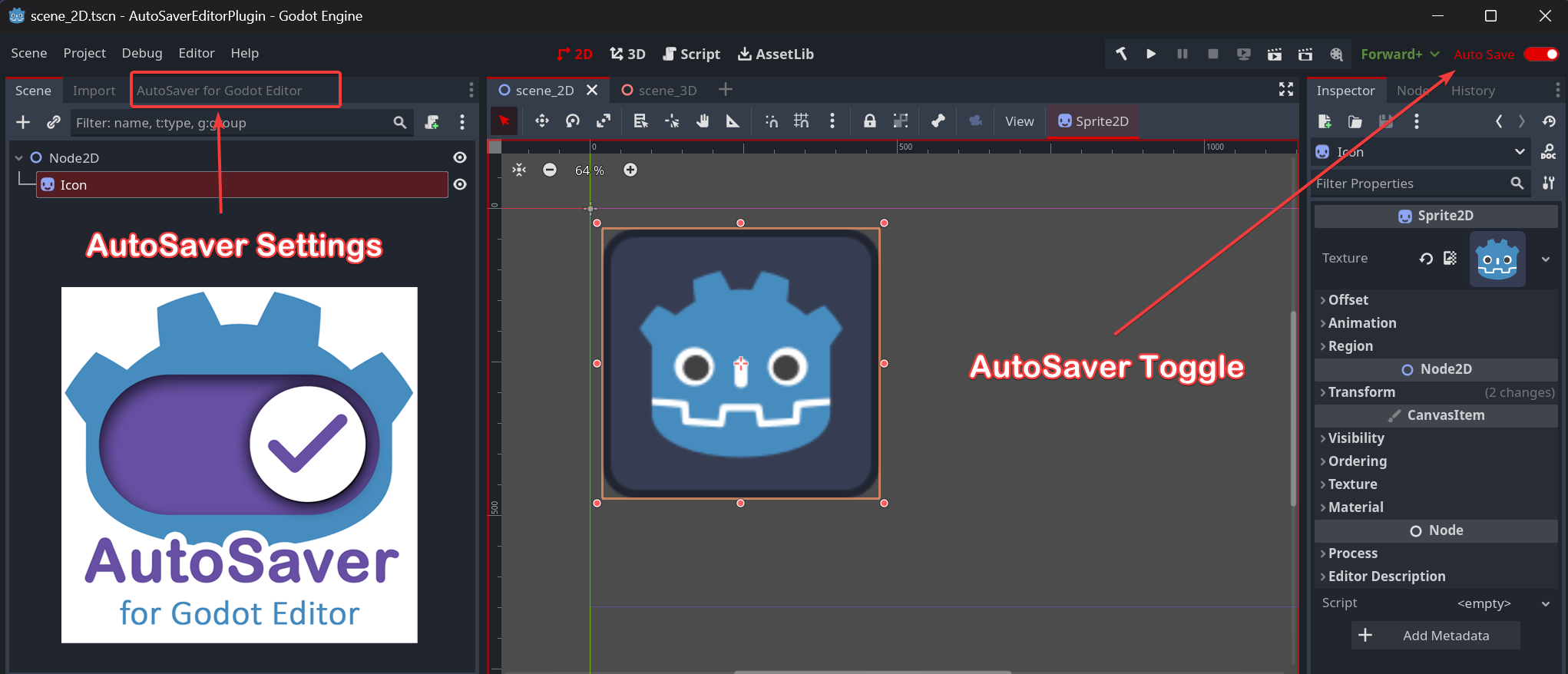Activate the Scale Mode tool
Image resolution: width=1568 pixels, height=674 pixels.
click(x=604, y=121)
